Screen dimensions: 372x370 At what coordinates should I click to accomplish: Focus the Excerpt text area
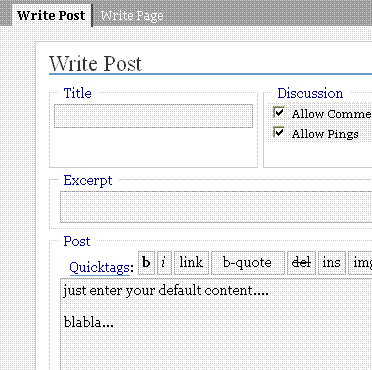[216, 207]
